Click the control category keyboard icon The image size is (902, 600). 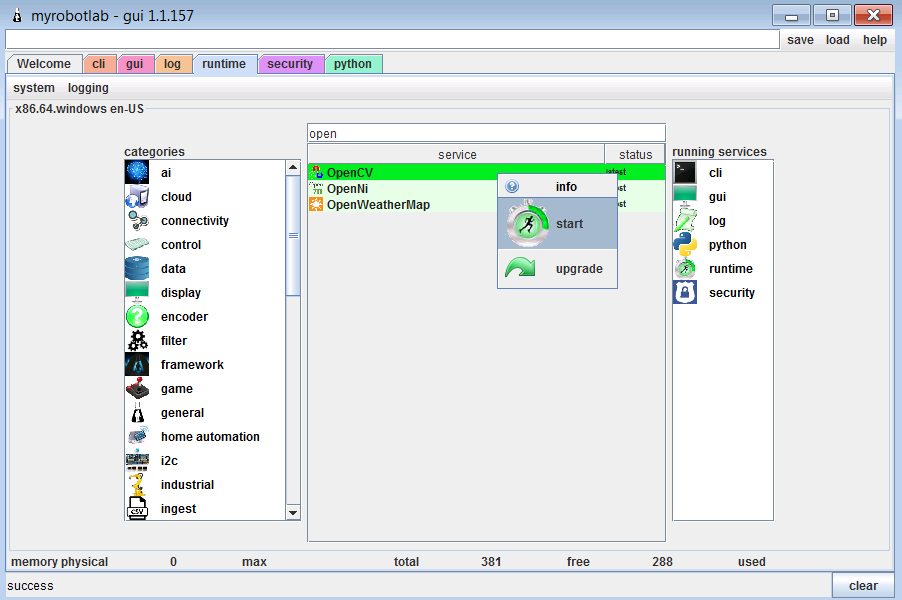click(x=137, y=244)
